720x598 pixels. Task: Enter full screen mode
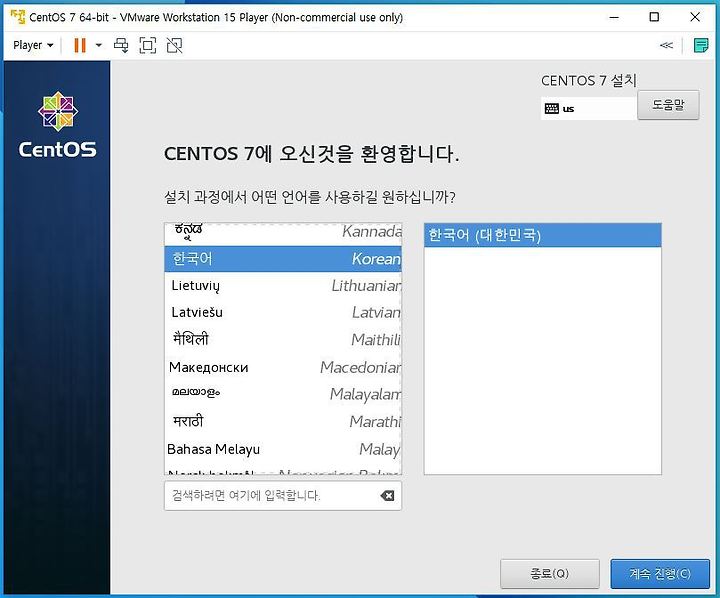point(147,45)
